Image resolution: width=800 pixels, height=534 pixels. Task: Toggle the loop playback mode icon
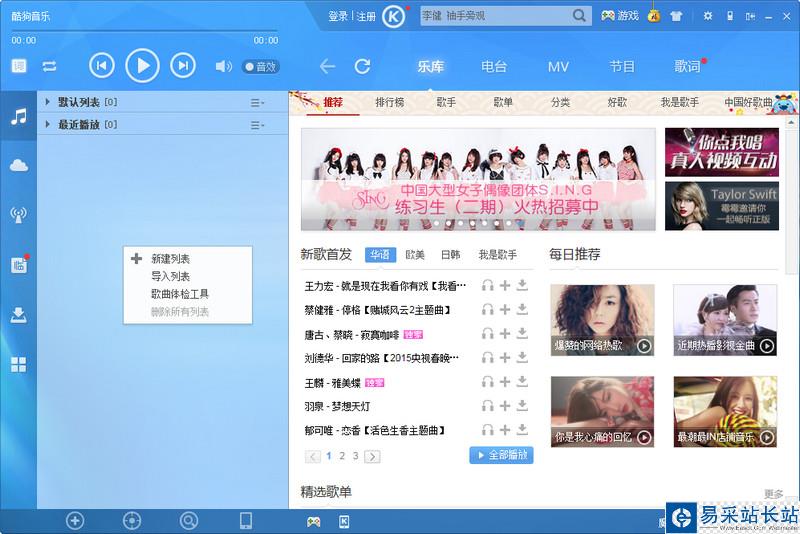[49, 66]
